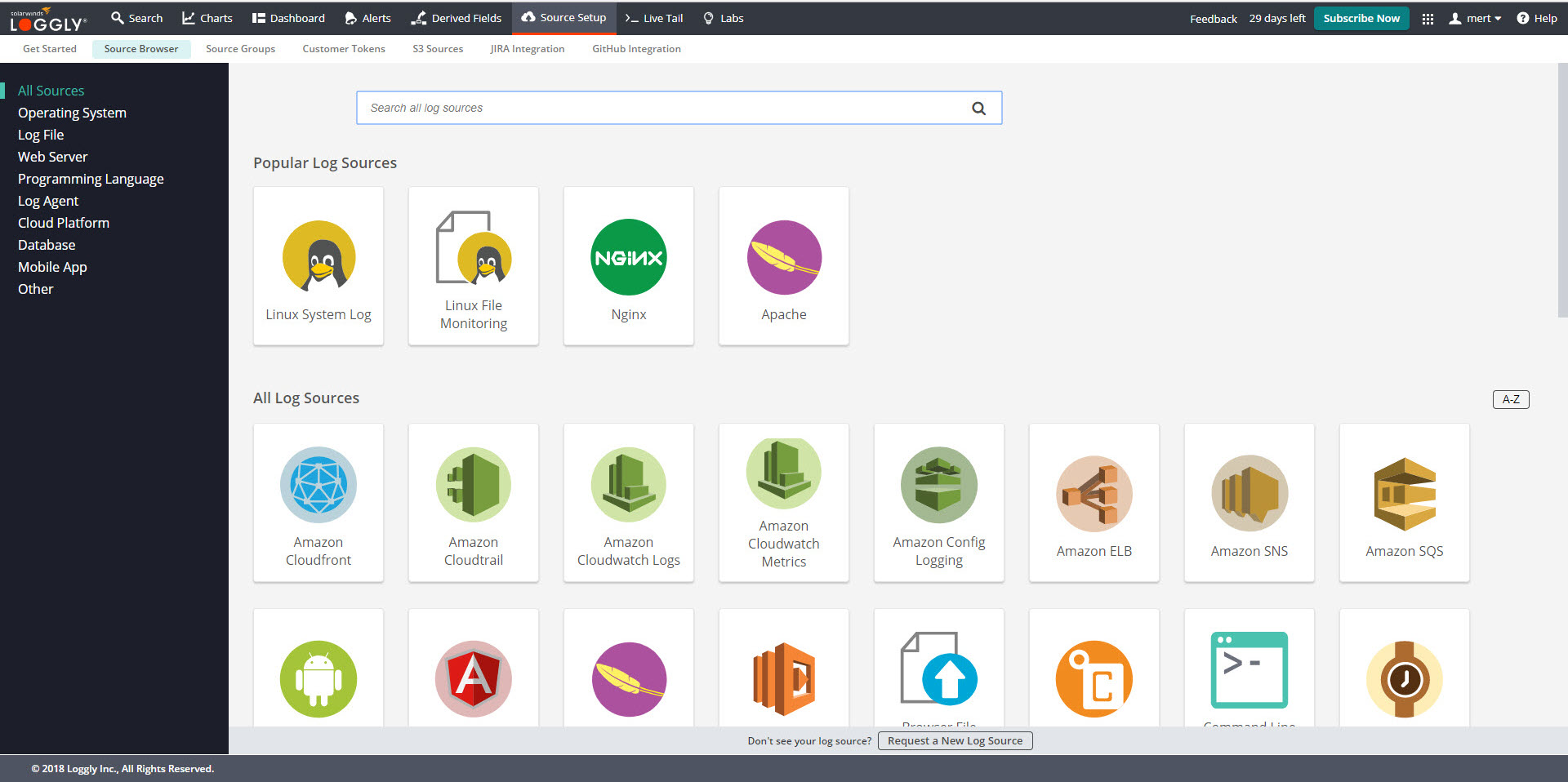1568x782 pixels.
Task: Select the orange circle C icon source
Action: pos(1094,678)
